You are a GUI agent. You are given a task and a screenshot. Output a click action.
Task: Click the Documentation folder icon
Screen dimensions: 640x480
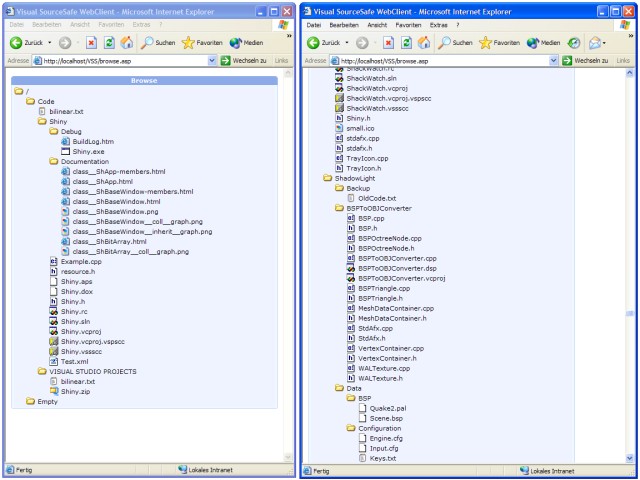tap(53, 161)
